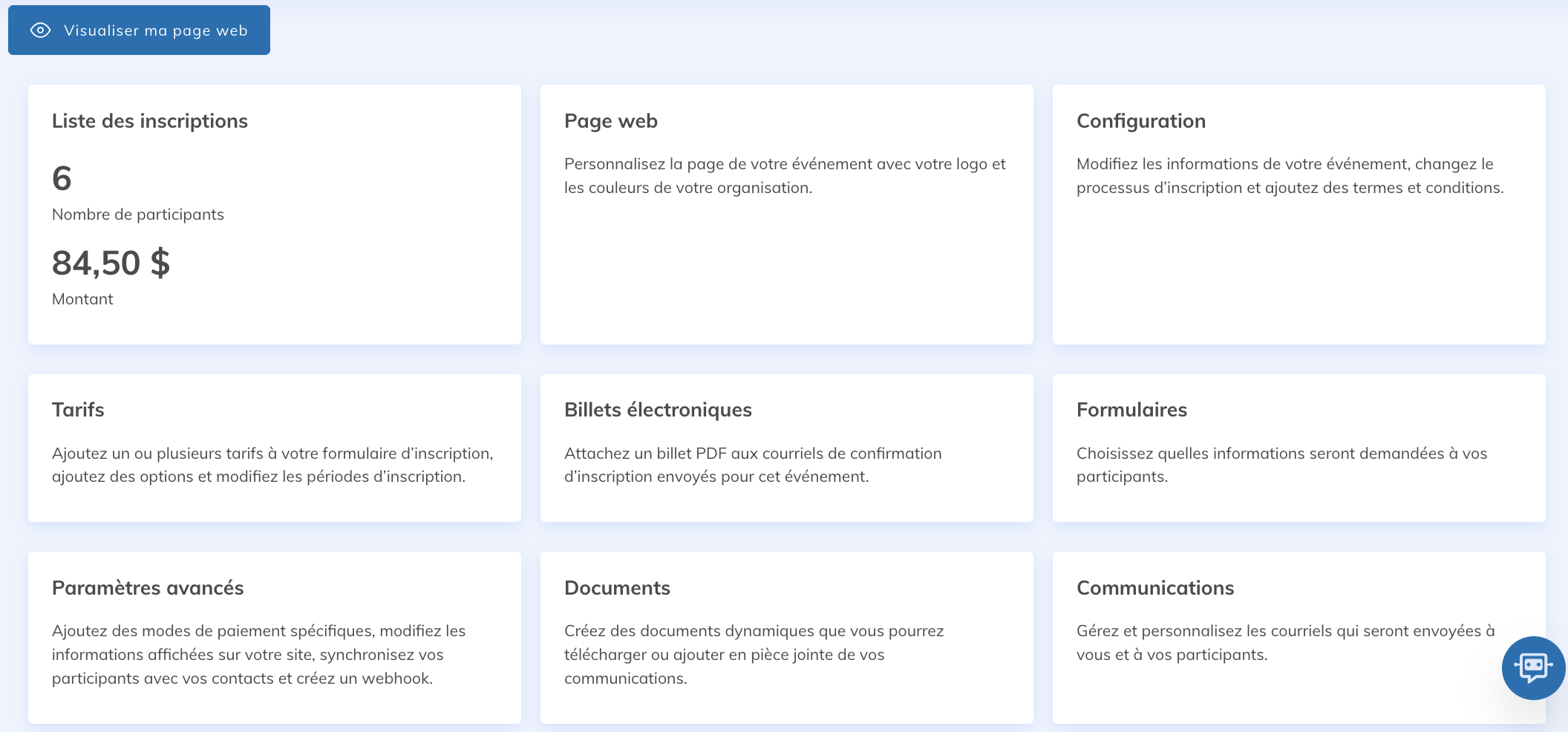Select the Configuration card heading

[1140, 121]
